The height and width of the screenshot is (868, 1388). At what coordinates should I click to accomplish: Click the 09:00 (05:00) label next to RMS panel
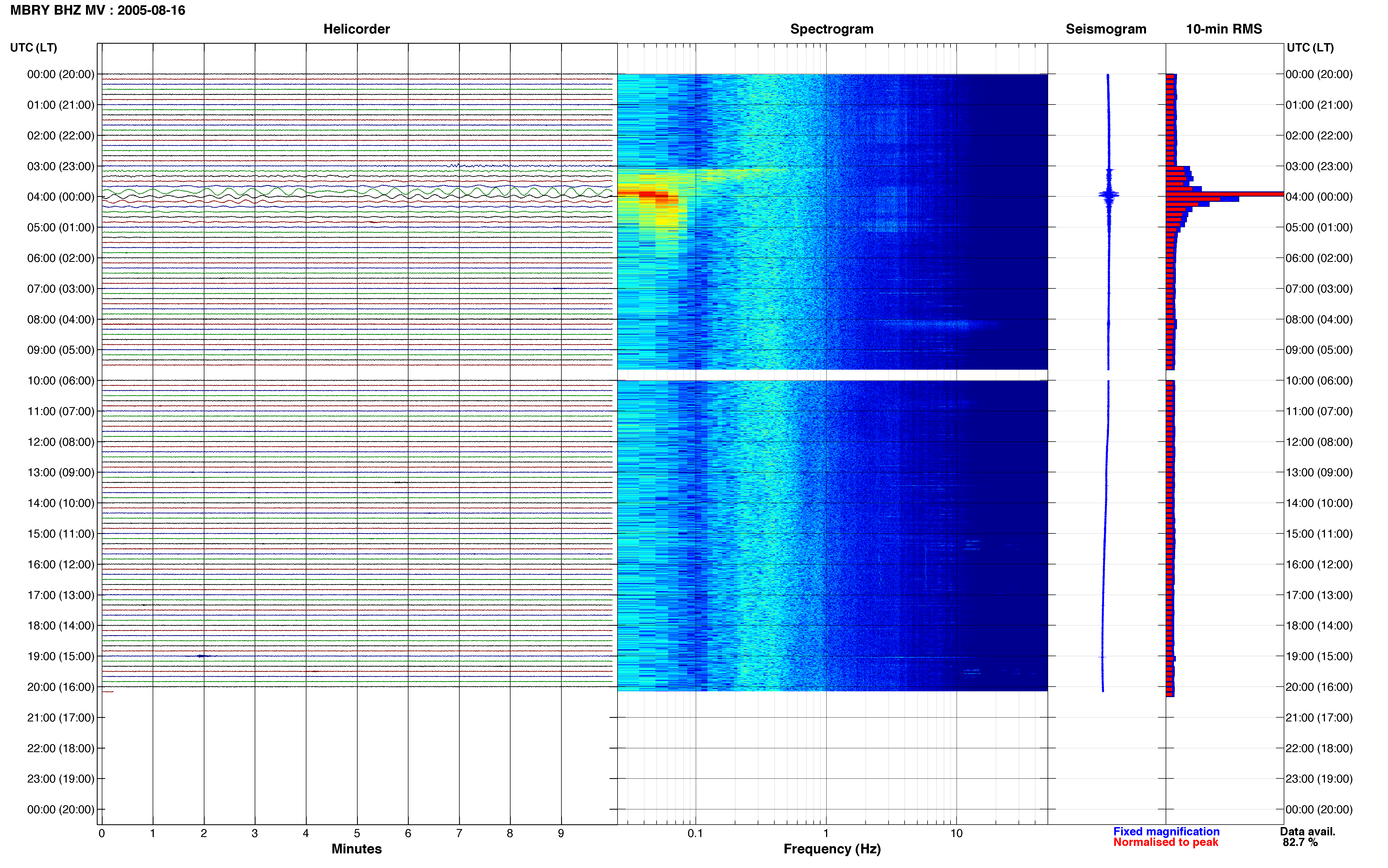[1319, 350]
